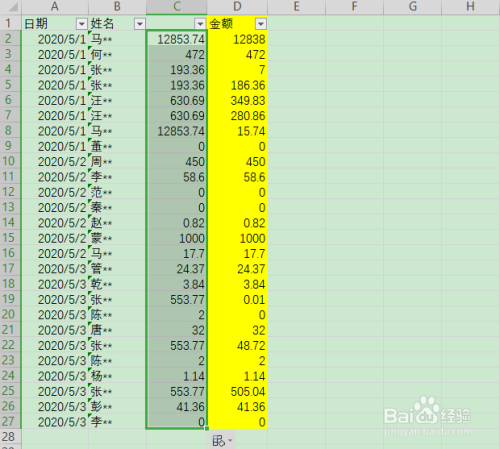Screen dimensions: 500x449
Task: Select column A header
Action: click(x=55, y=7)
